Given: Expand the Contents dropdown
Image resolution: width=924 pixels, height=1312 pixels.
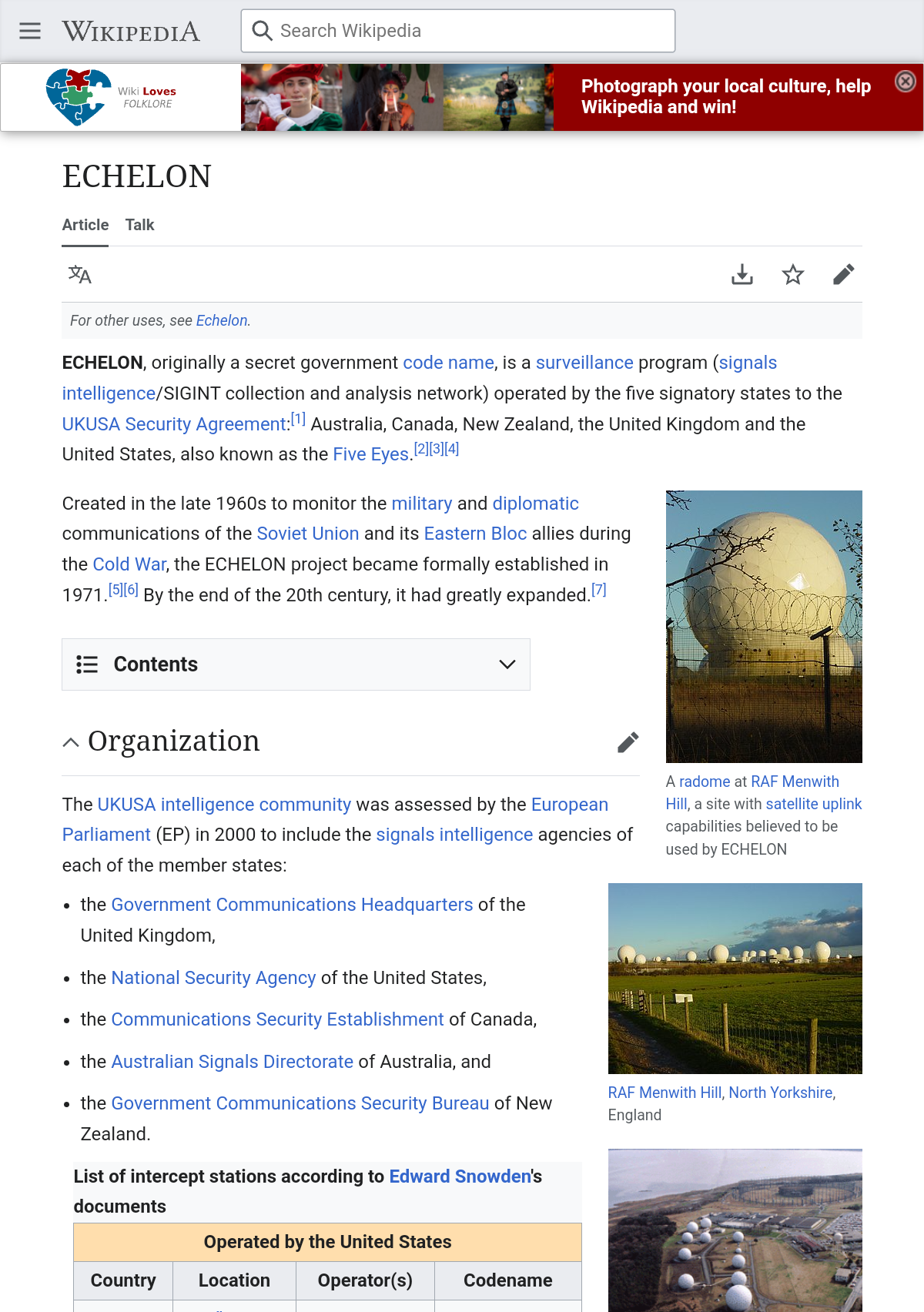Looking at the screenshot, I should pos(296,664).
